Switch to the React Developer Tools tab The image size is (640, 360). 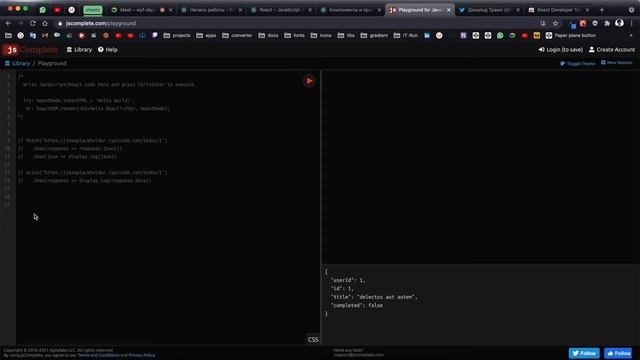(x=558, y=10)
